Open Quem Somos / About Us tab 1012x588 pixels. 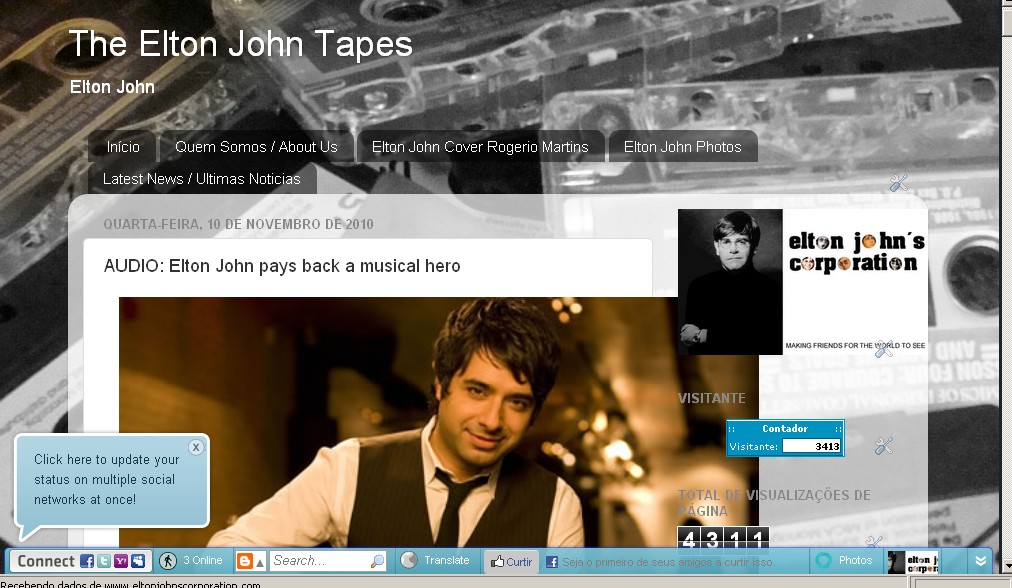(x=256, y=147)
